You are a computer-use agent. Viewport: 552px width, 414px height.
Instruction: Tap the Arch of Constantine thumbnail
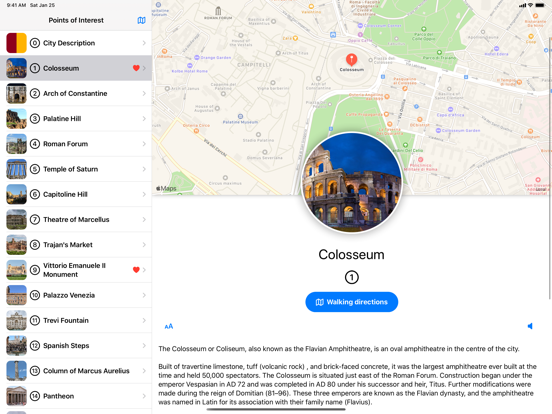pos(17,93)
